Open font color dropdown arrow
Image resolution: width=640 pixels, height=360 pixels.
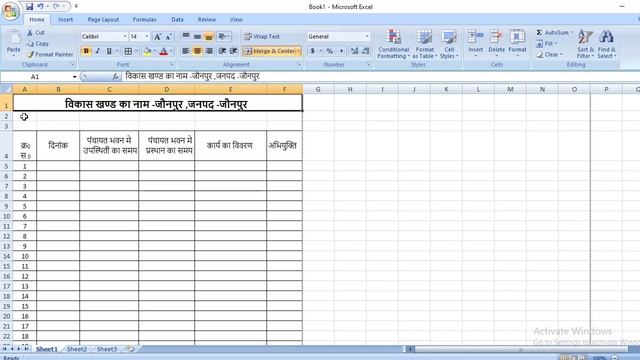click(171, 51)
